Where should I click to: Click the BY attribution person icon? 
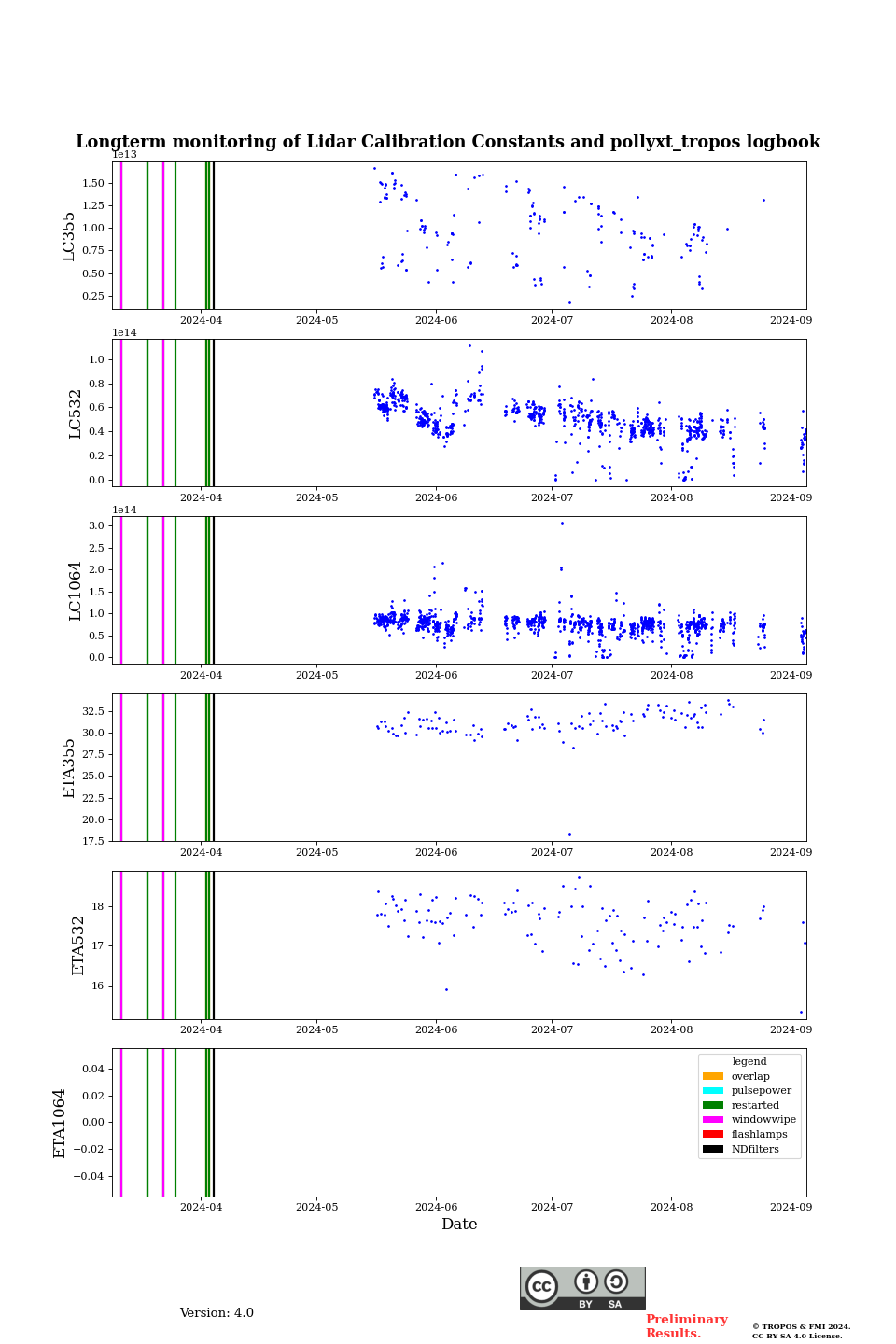pyautogui.click(x=586, y=1281)
